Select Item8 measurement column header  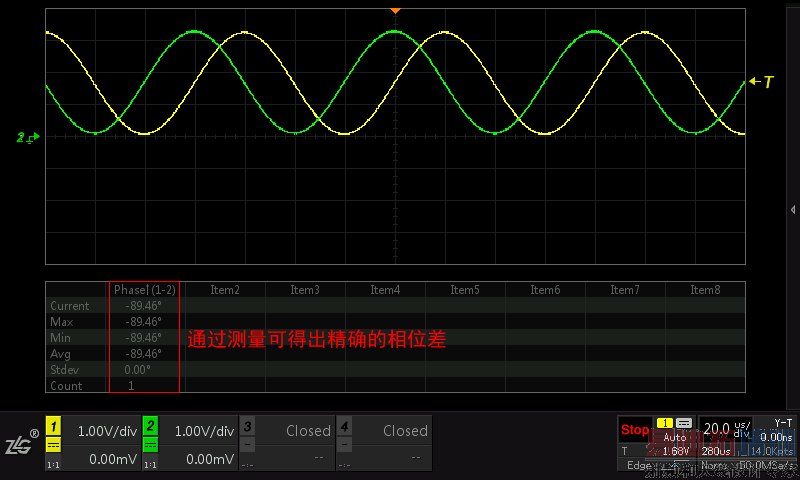[705, 290]
